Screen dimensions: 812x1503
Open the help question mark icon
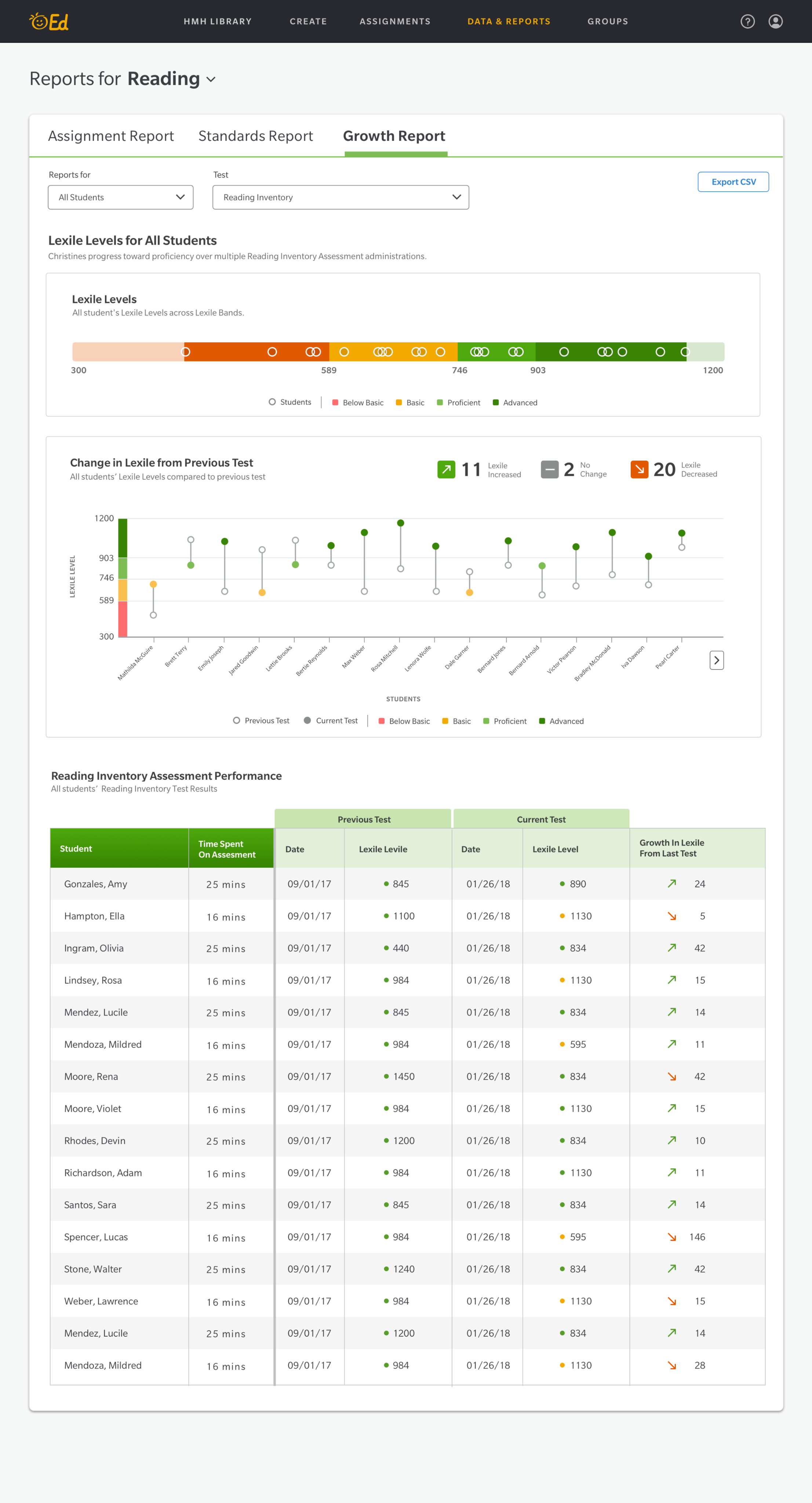coord(747,22)
